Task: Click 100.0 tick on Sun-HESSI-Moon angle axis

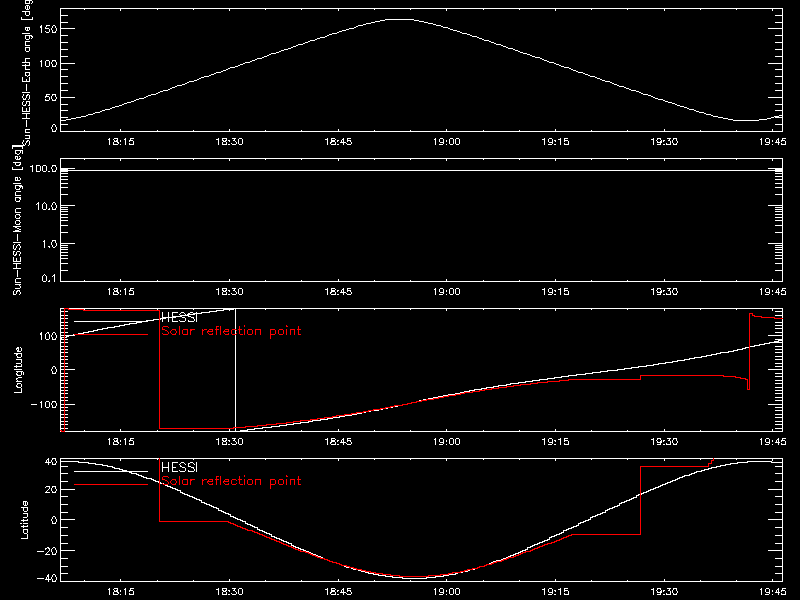Action: (x=43, y=168)
